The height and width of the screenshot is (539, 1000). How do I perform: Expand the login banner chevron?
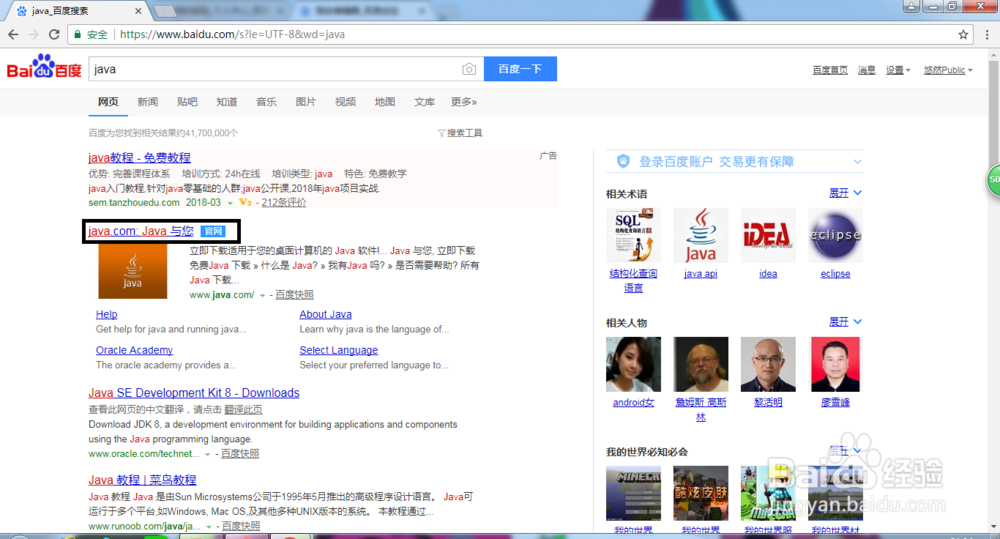point(857,162)
